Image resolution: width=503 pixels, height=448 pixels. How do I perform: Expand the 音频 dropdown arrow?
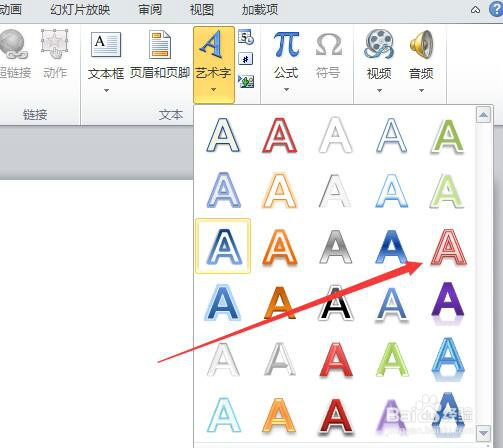(422, 90)
